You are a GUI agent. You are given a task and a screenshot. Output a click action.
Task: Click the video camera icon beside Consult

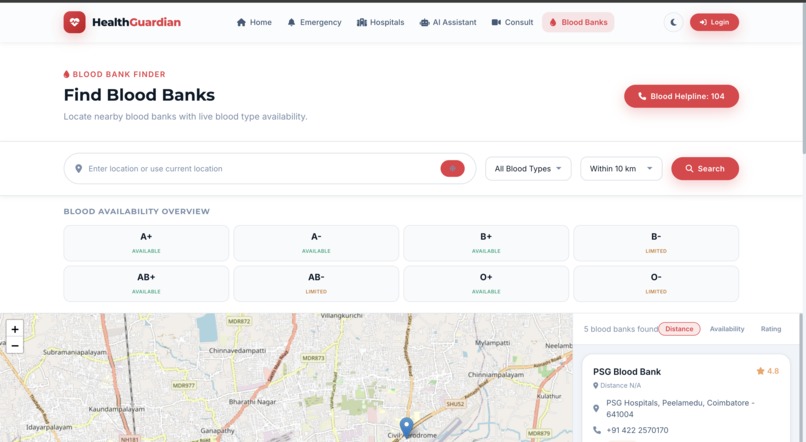[x=496, y=23]
